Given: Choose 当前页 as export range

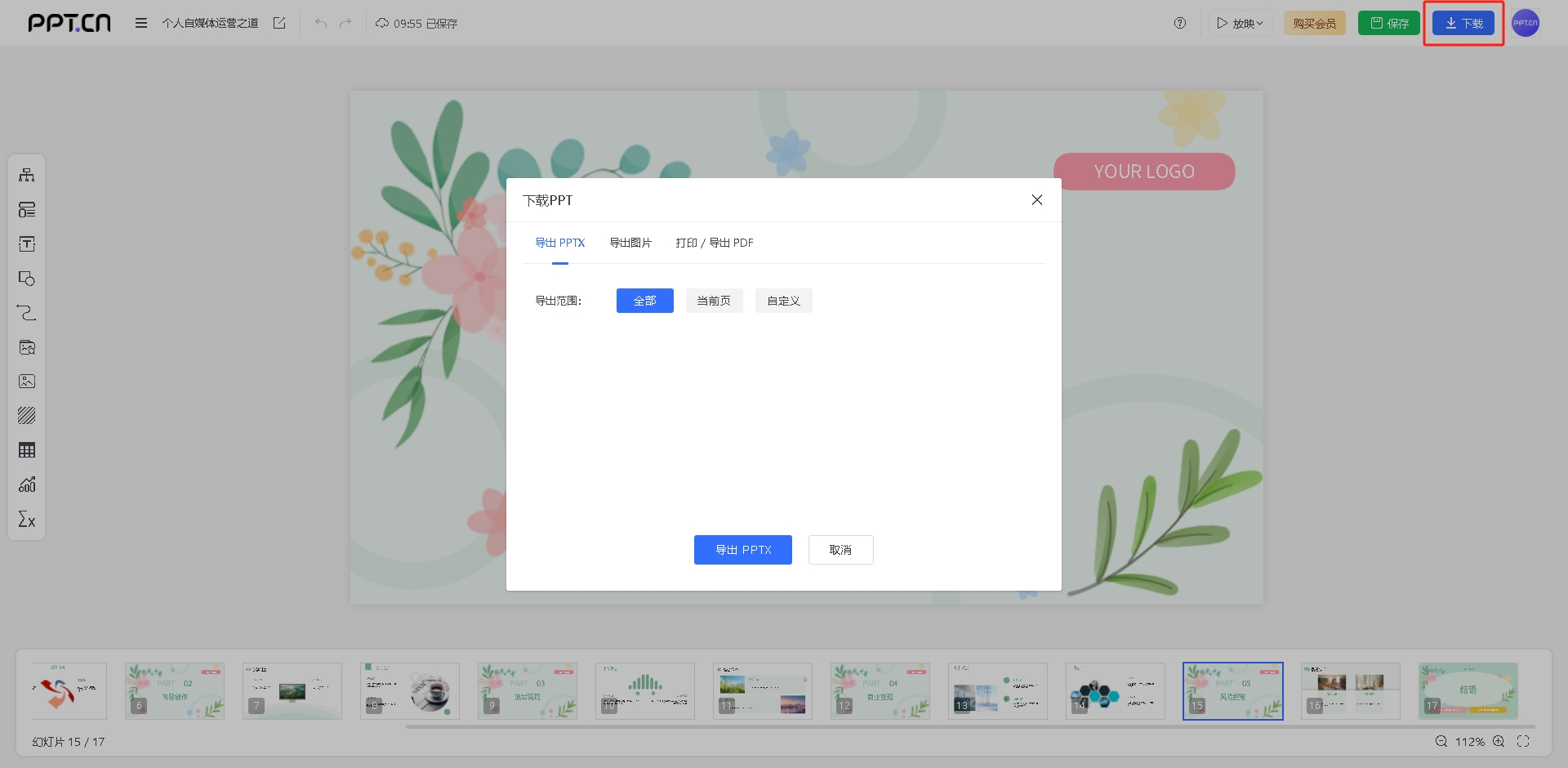Looking at the screenshot, I should point(714,301).
